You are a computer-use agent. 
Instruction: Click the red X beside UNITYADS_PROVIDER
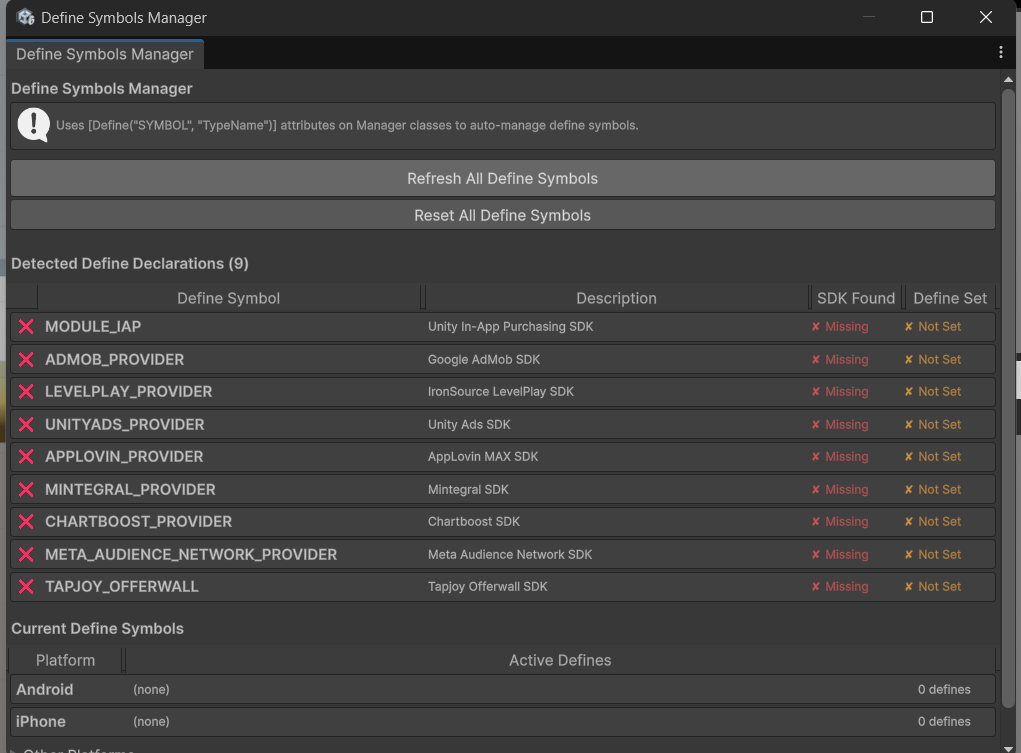[26, 424]
